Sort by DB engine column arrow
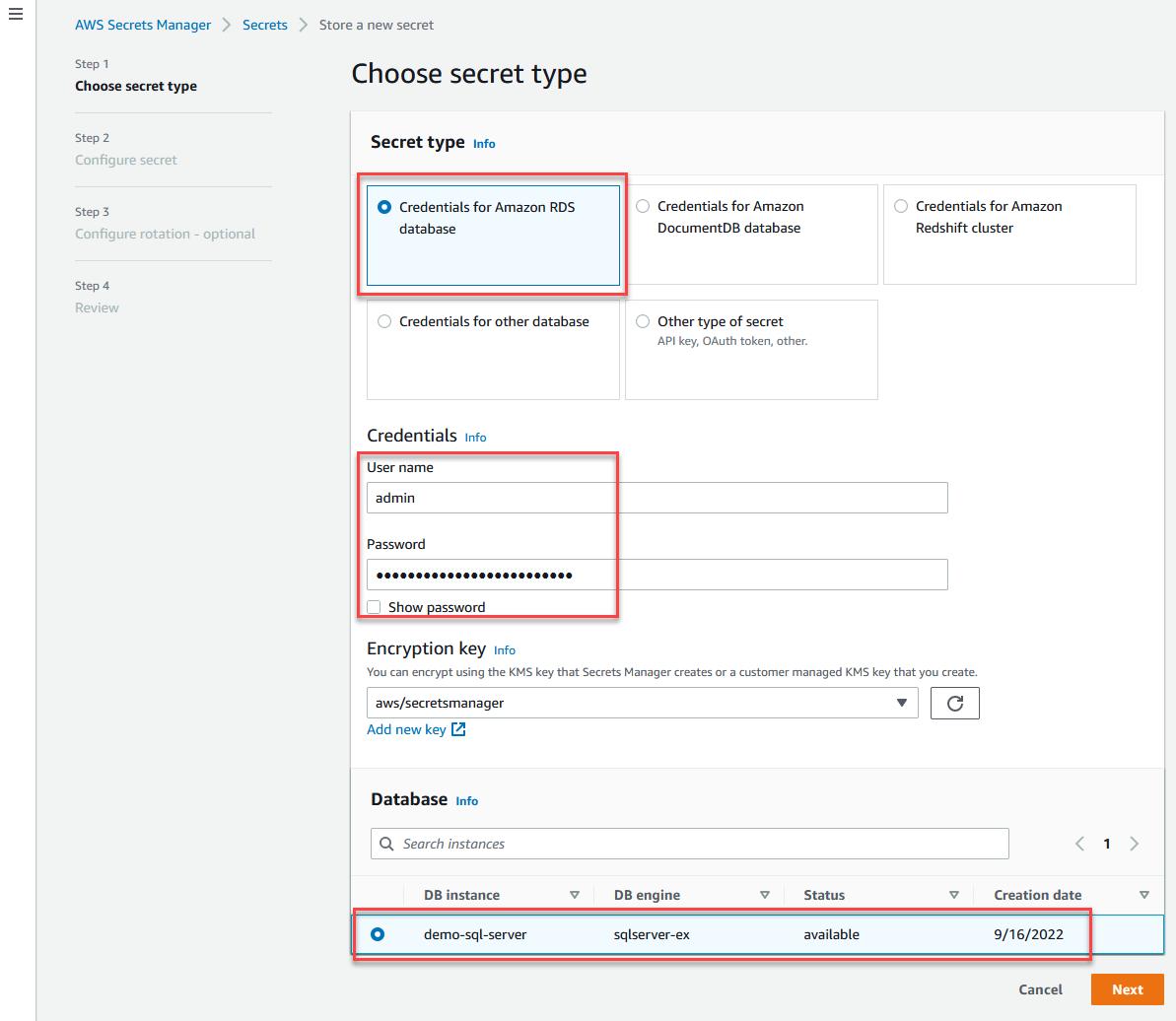This screenshot has width=1176, height=1021. coord(764,895)
